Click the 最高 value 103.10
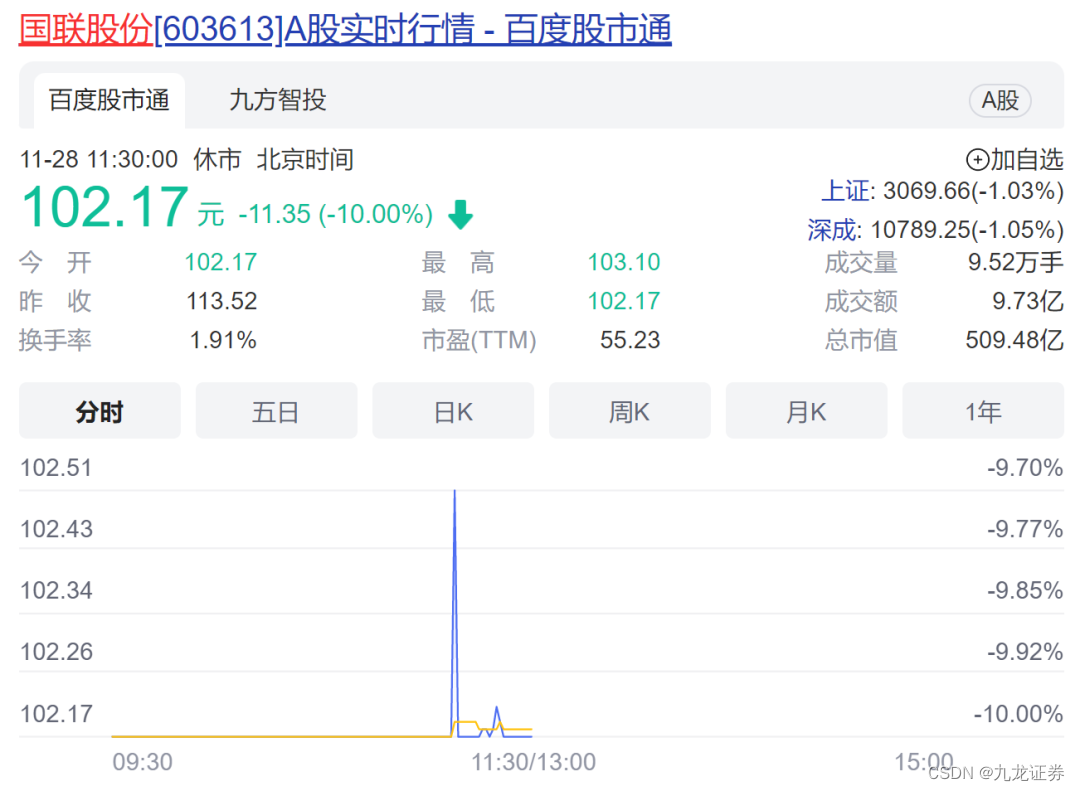This screenshot has width=1080, height=791. point(624,263)
